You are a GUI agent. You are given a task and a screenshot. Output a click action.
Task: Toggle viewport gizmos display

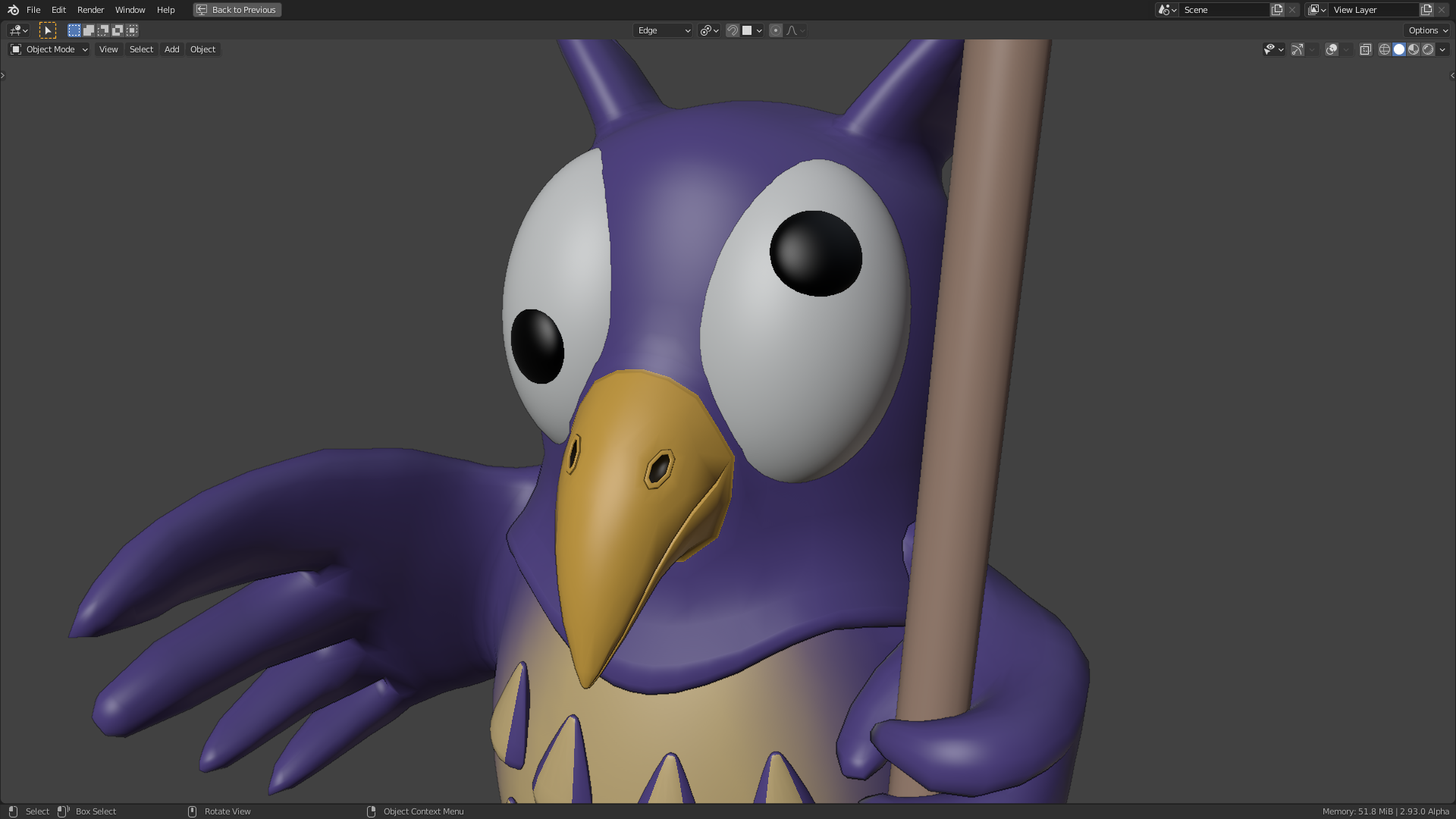click(x=1298, y=49)
